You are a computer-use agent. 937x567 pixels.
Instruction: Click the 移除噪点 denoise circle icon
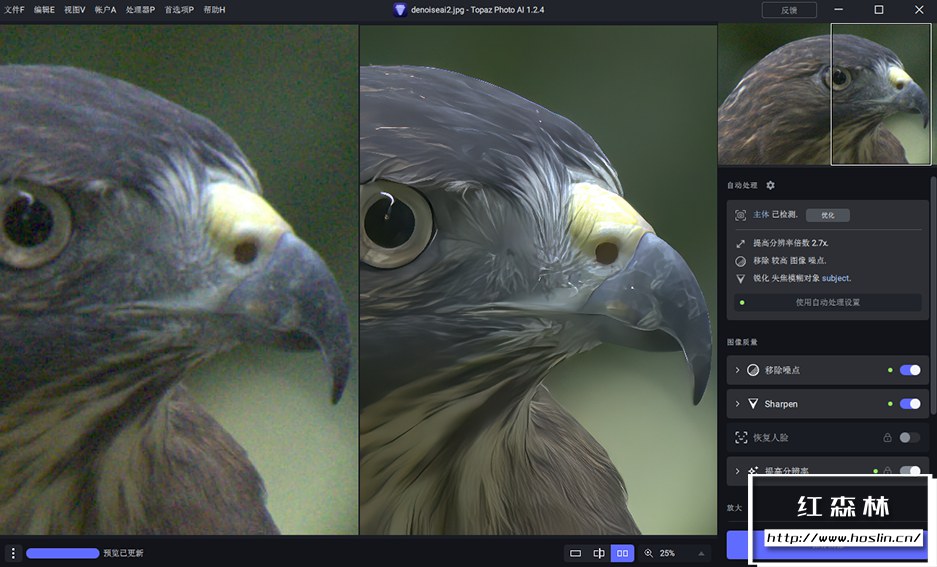753,370
